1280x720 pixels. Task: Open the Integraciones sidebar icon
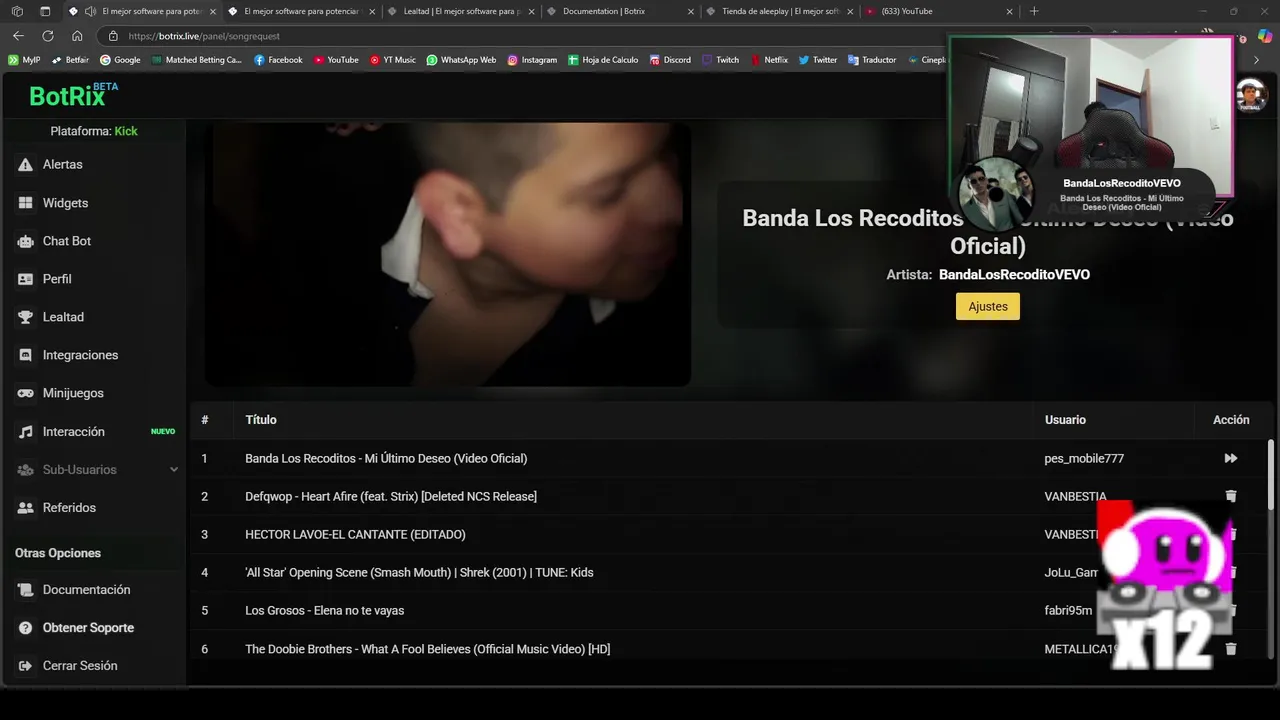25,355
